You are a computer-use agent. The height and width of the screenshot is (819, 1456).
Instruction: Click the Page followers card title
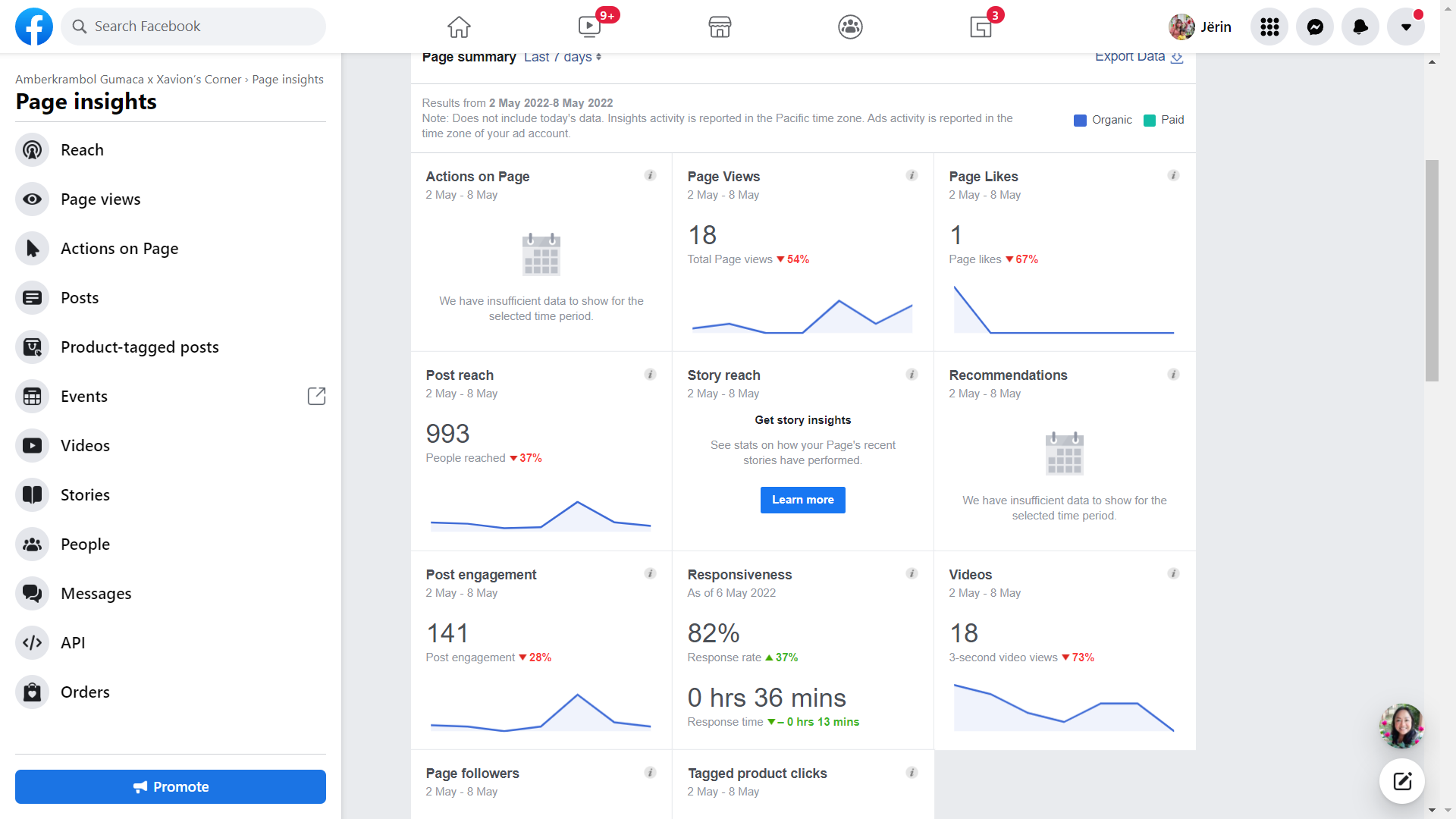[x=472, y=773]
